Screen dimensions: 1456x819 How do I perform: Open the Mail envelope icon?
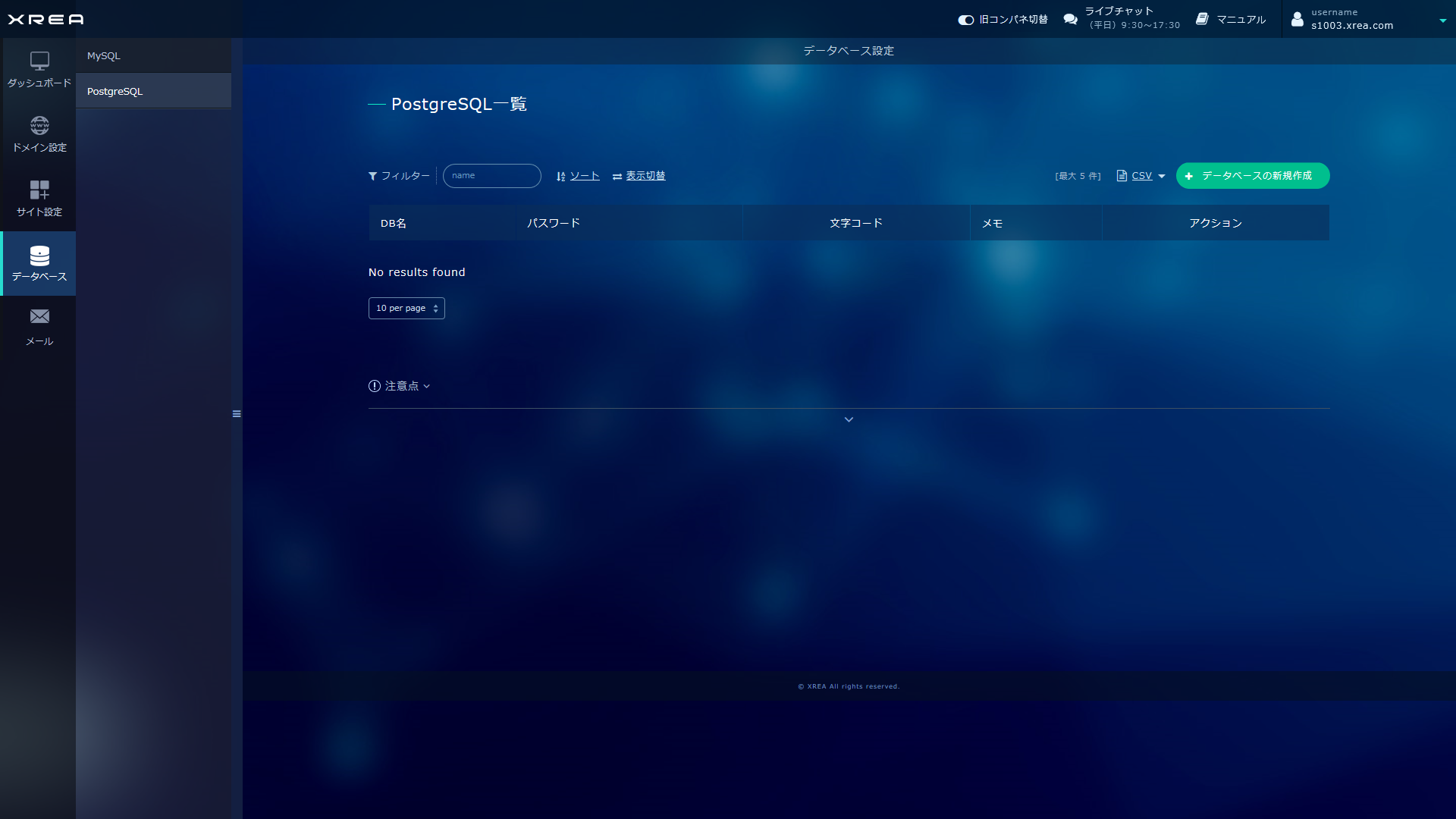(x=39, y=316)
